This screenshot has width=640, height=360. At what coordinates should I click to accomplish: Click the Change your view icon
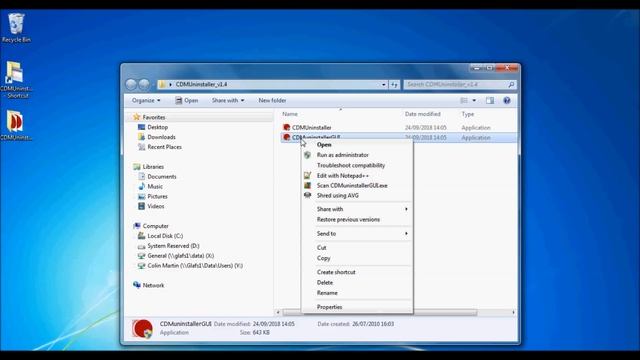point(464,100)
